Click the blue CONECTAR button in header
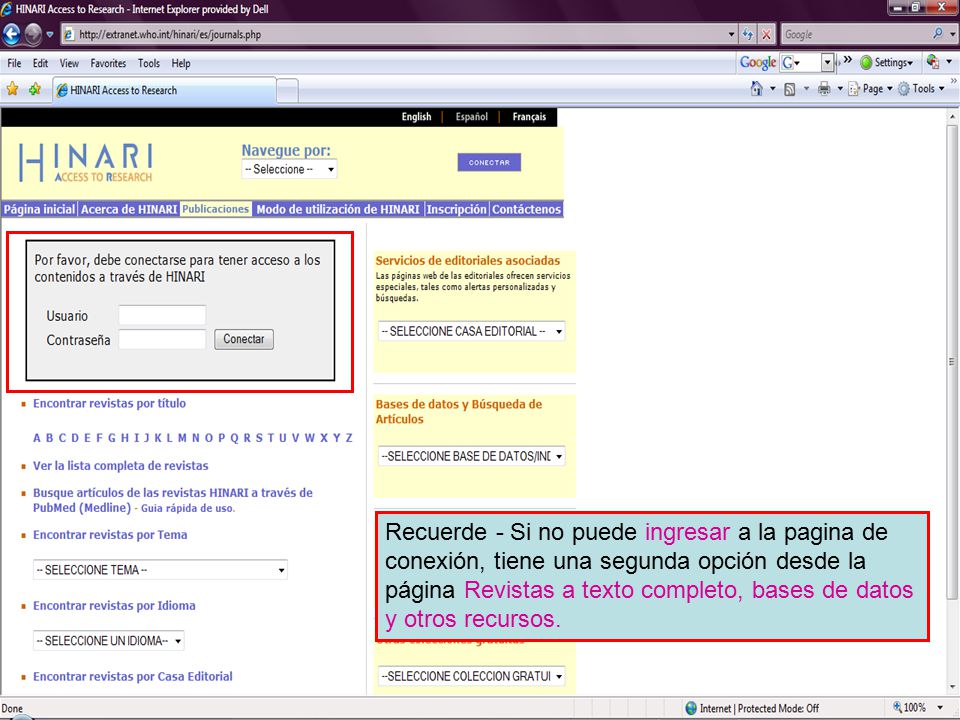Image resolution: width=960 pixels, height=720 pixels. click(x=489, y=162)
